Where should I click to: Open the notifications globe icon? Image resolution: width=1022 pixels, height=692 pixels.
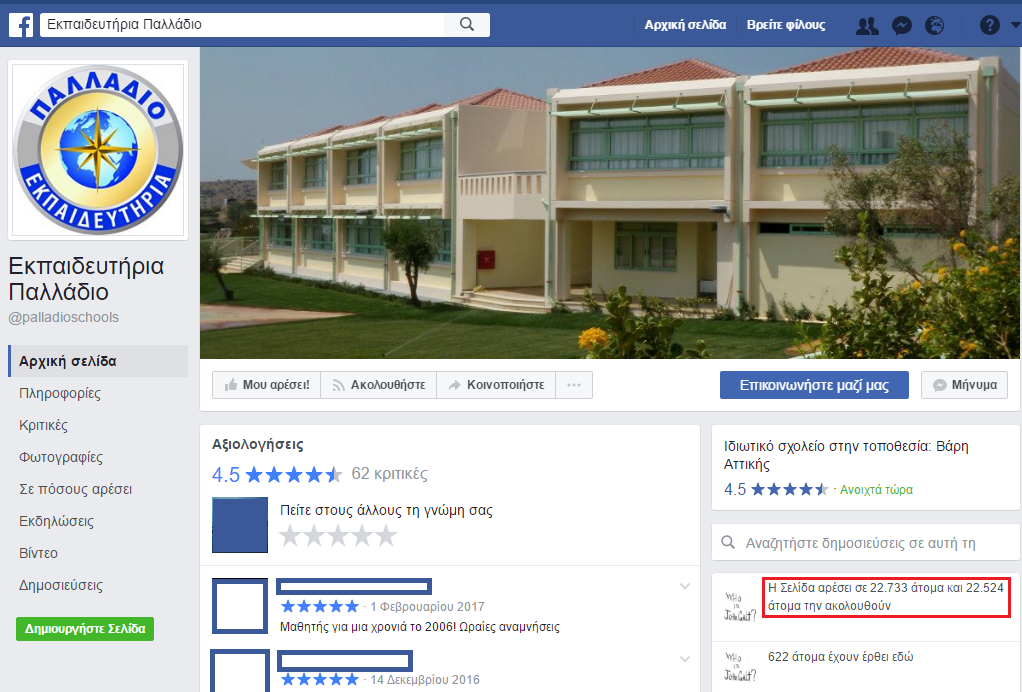coord(934,25)
